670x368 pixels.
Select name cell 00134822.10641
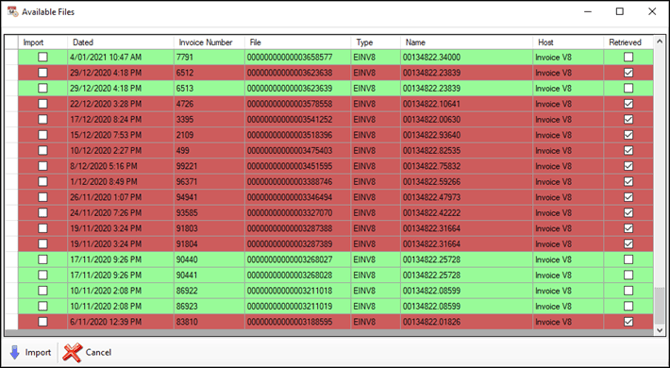click(x=466, y=104)
